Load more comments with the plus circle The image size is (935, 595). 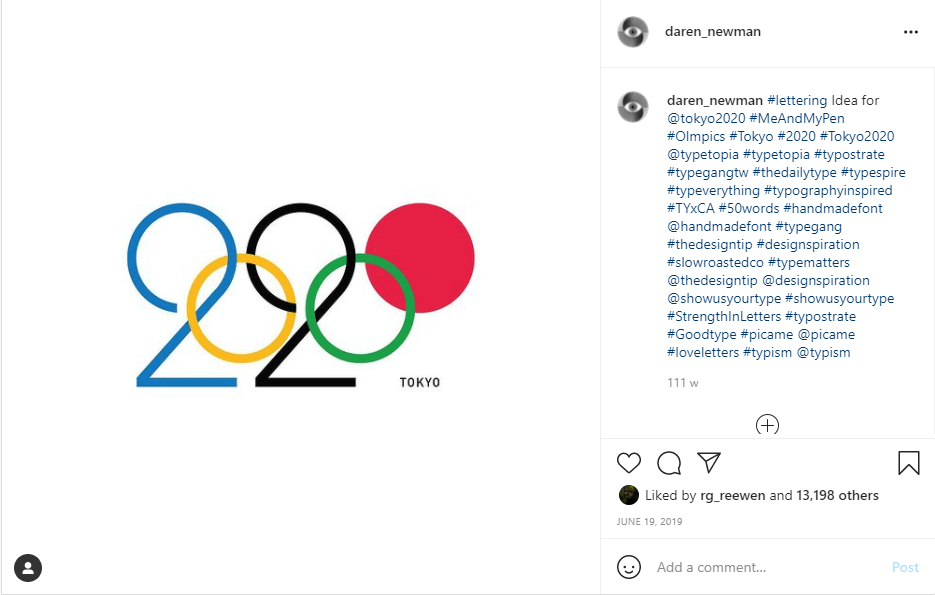click(x=767, y=425)
